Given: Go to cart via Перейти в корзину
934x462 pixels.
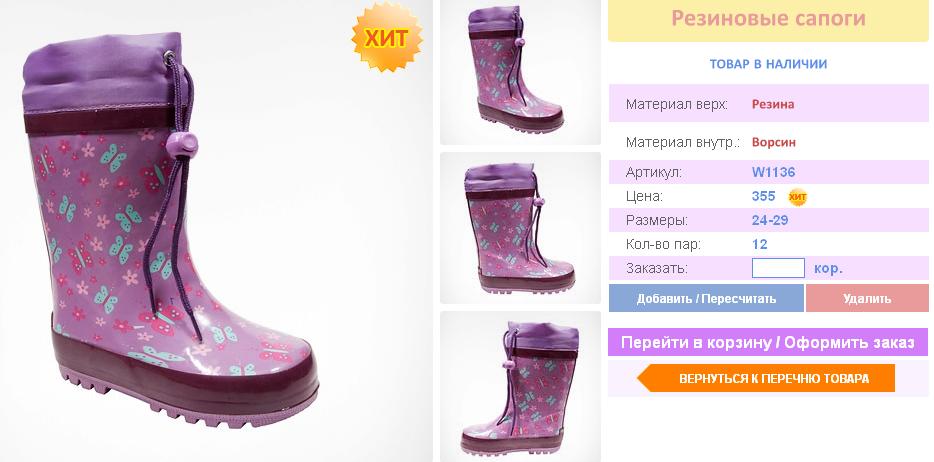Looking at the screenshot, I should [768, 342].
